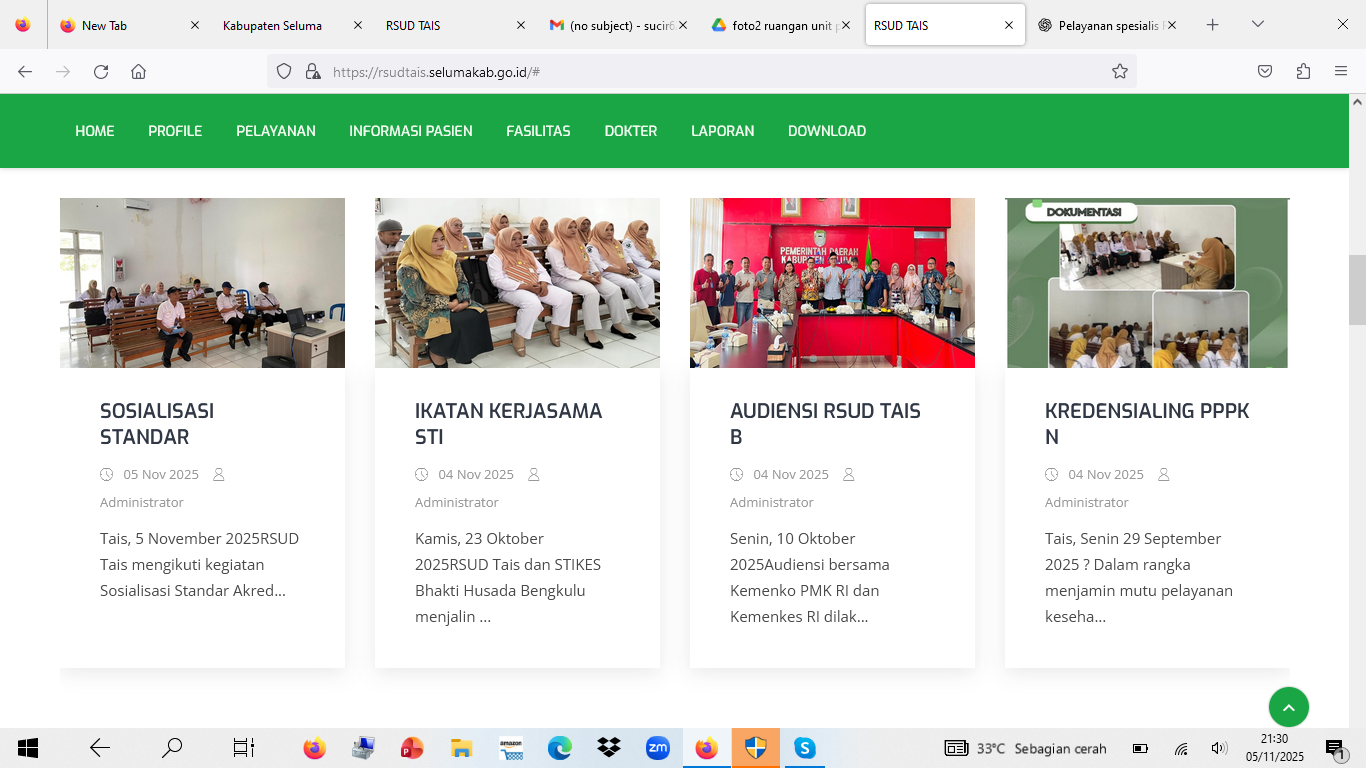Click the Save to Pocket icon
Image resolution: width=1366 pixels, height=768 pixels.
pos(1265,71)
